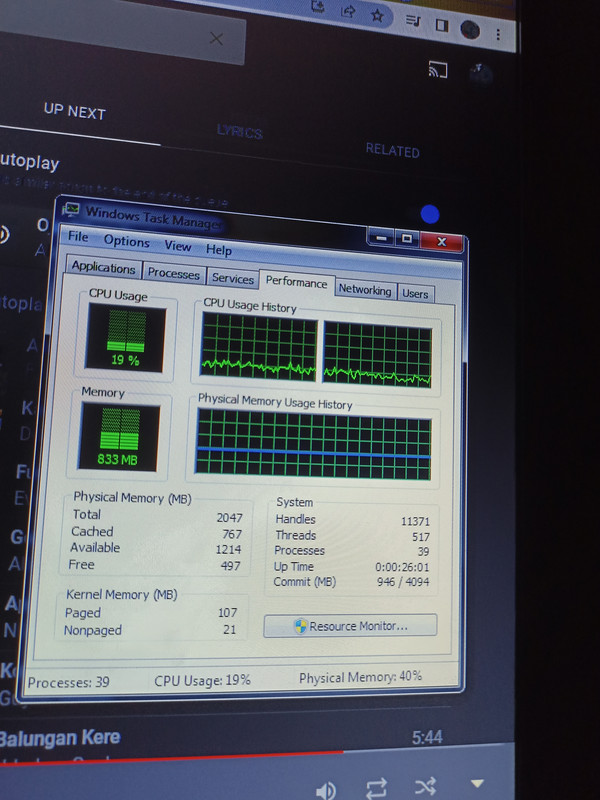Close the Task Manager window
Image resolution: width=600 pixels, height=800 pixels.
[441, 242]
